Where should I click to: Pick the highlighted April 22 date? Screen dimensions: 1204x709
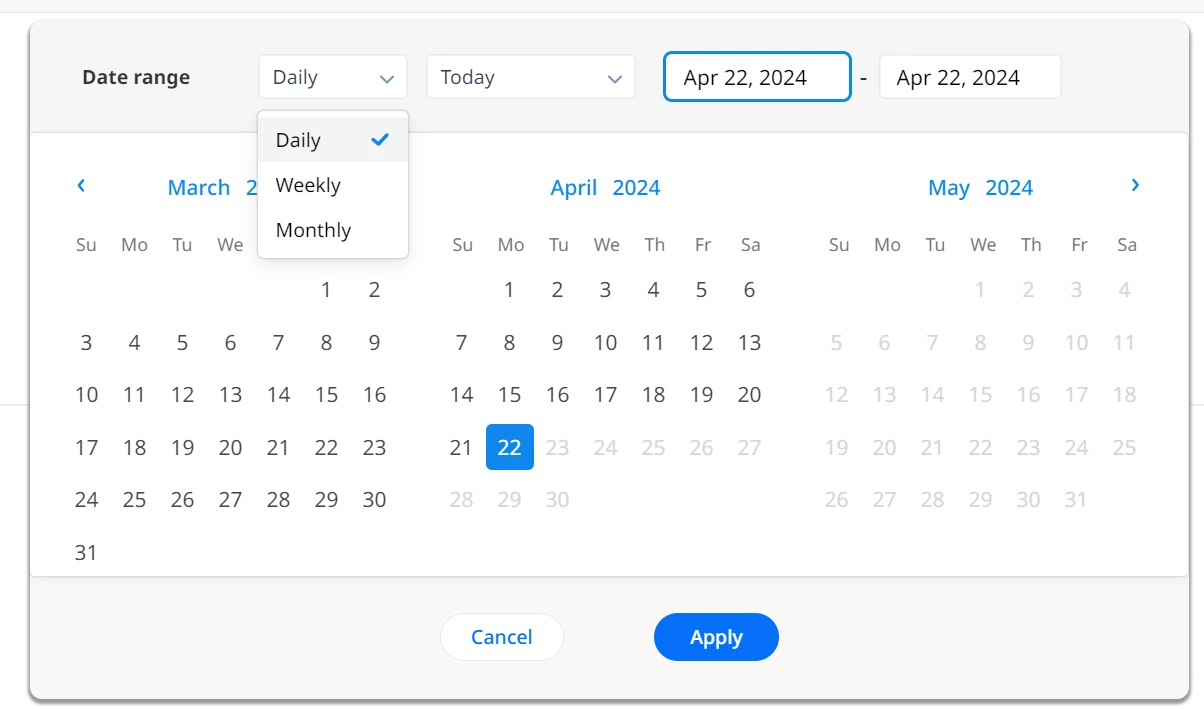pyautogui.click(x=510, y=447)
